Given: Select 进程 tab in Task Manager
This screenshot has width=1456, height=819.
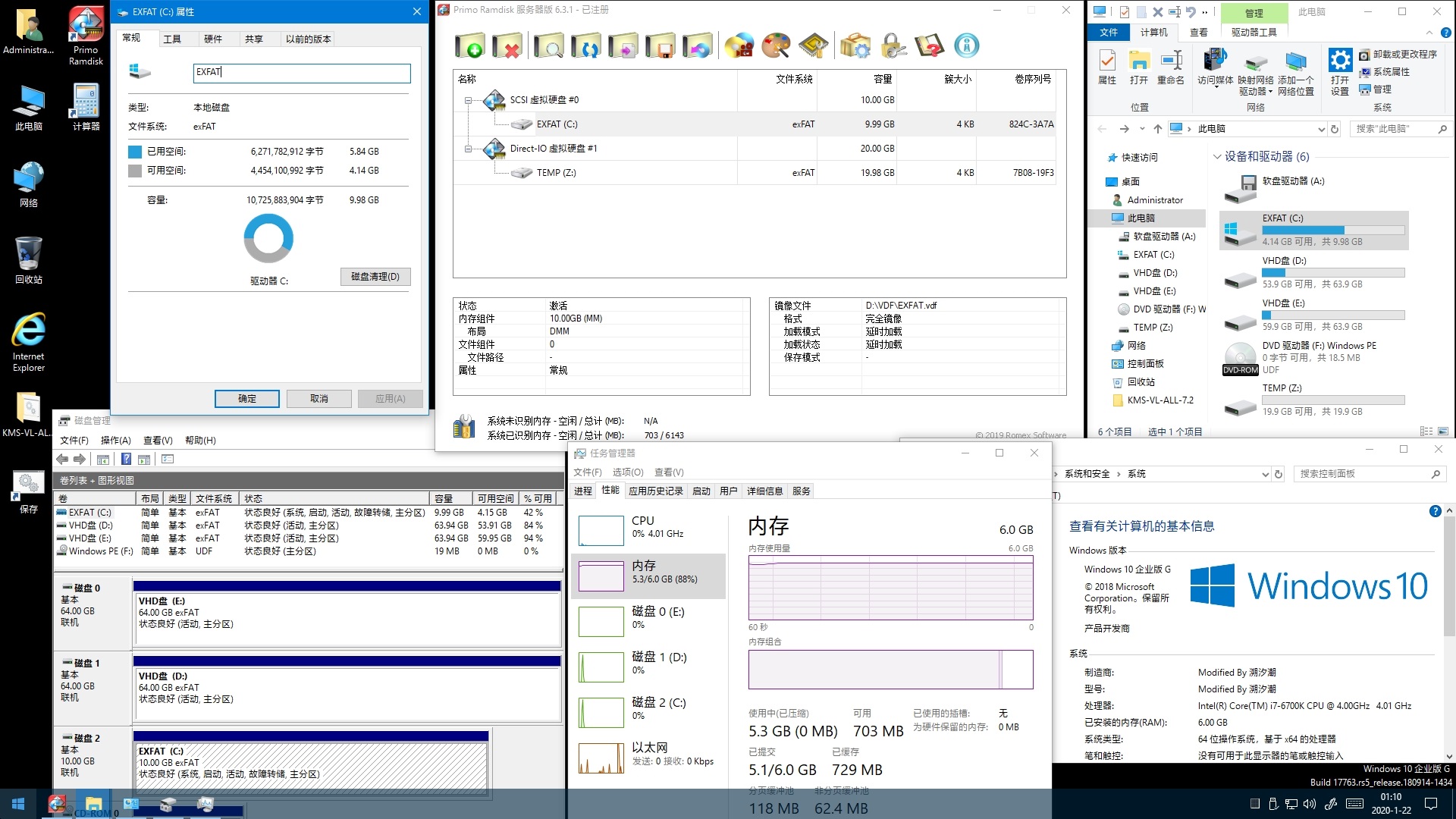Looking at the screenshot, I should tap(583, 491).
